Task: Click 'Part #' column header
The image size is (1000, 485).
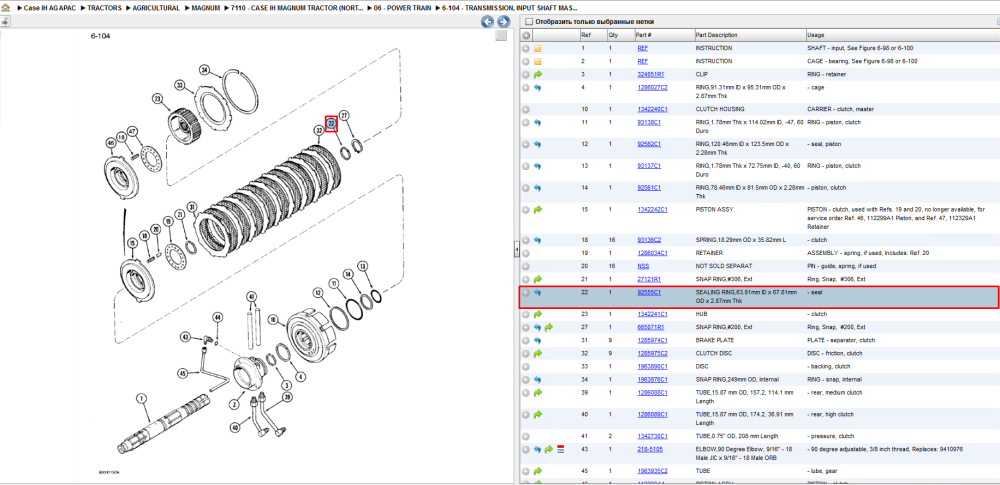Action: (643, 35)
